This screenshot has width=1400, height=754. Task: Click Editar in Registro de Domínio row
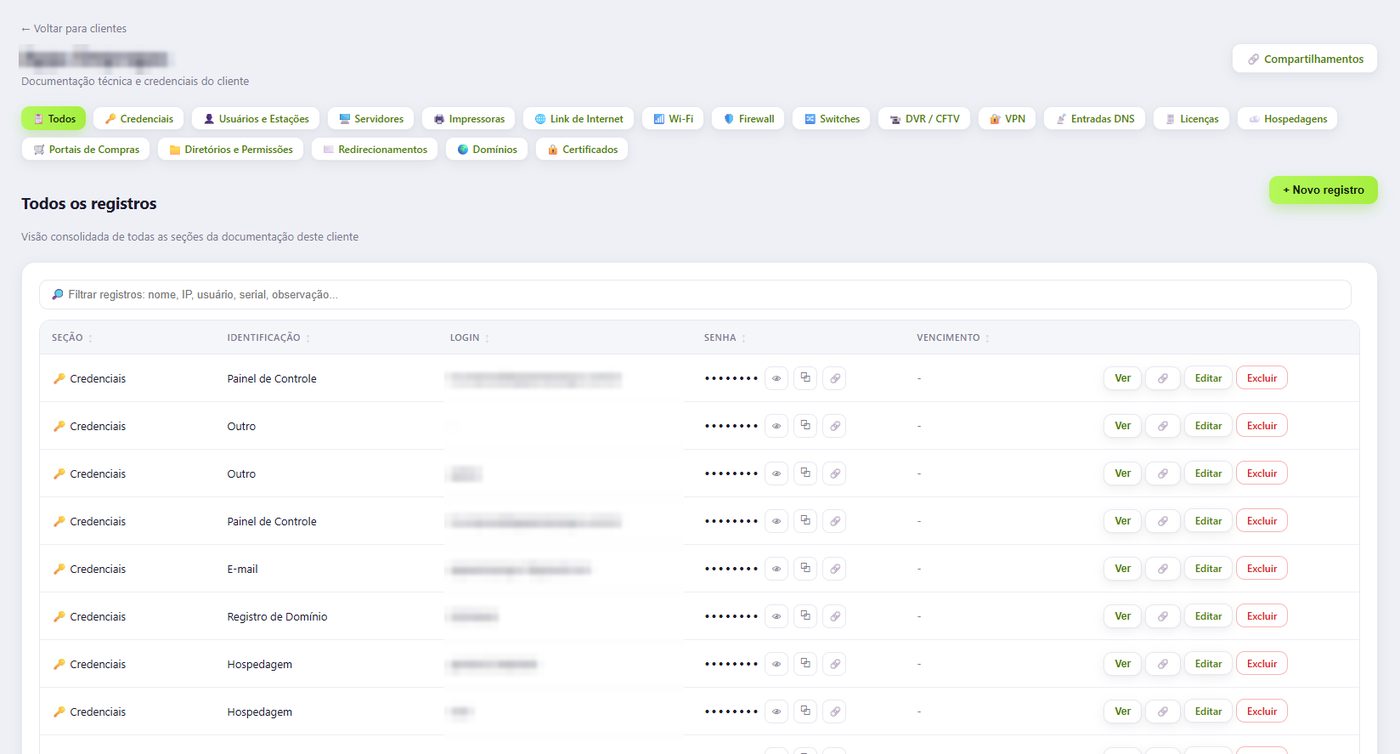(1208, 616)
